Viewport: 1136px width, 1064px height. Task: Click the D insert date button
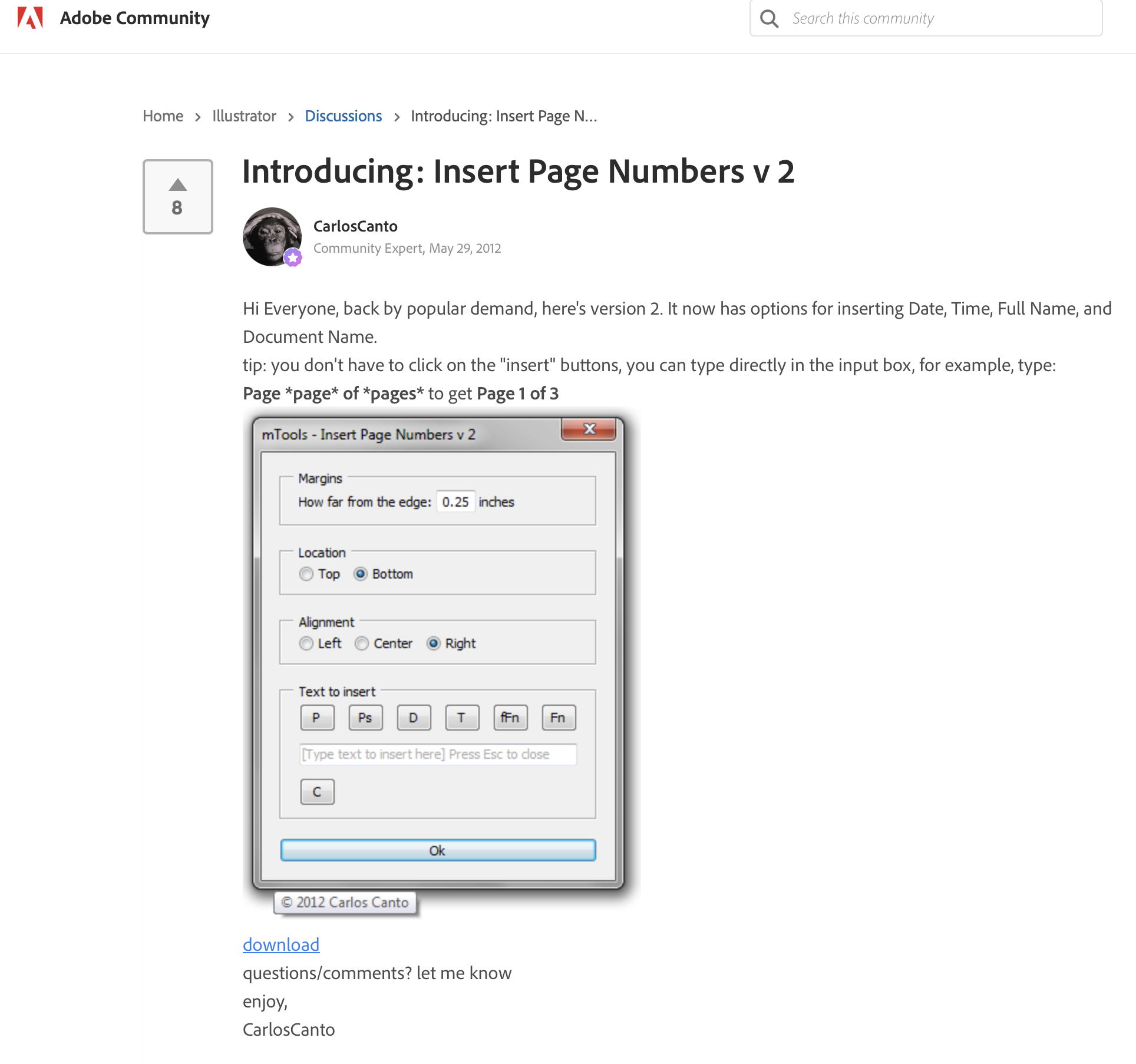pyautogui.click(x=414, y=717)
